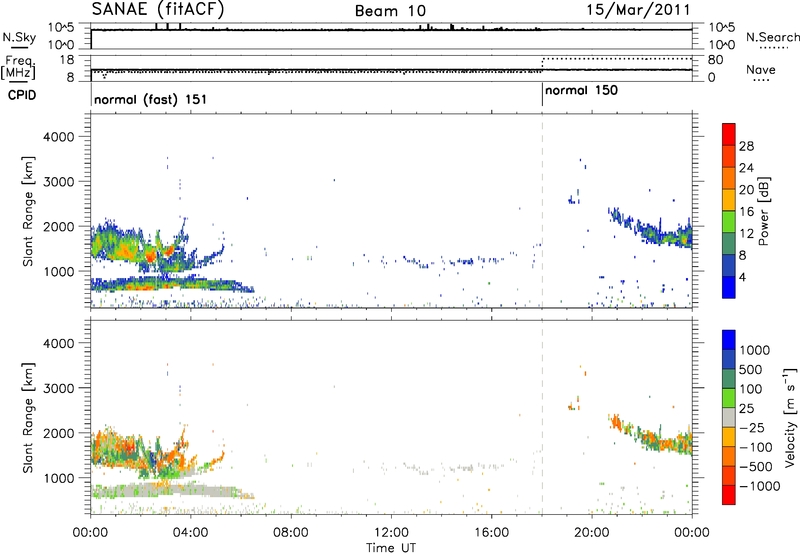Click the '-1000' value on Velocity colorbar

pyautogui.click(x=760, y=486)
